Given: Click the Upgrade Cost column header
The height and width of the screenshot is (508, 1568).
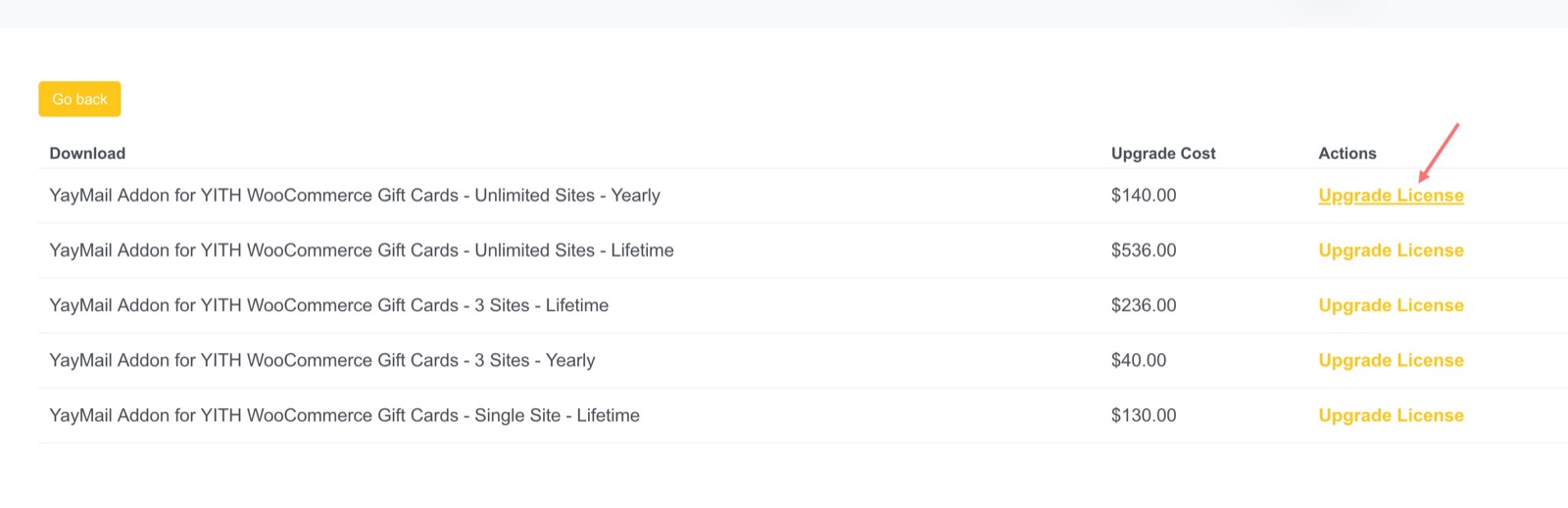Looking at the screenshot, I should click(x=1163, y=153).
